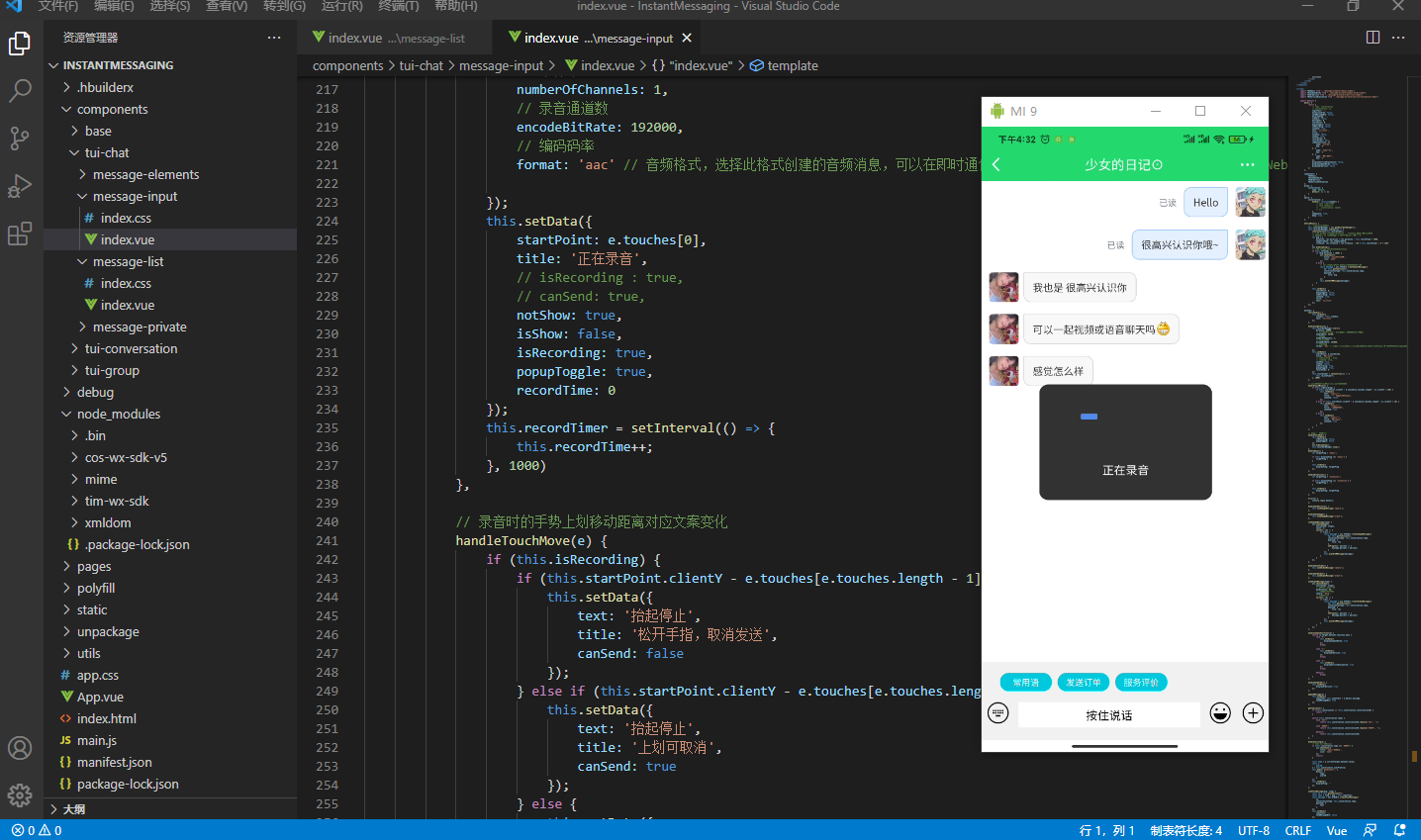1421x840 pixels.
Task: Open editor more actions ellipsis
Action: click(x=1398, y=38)
